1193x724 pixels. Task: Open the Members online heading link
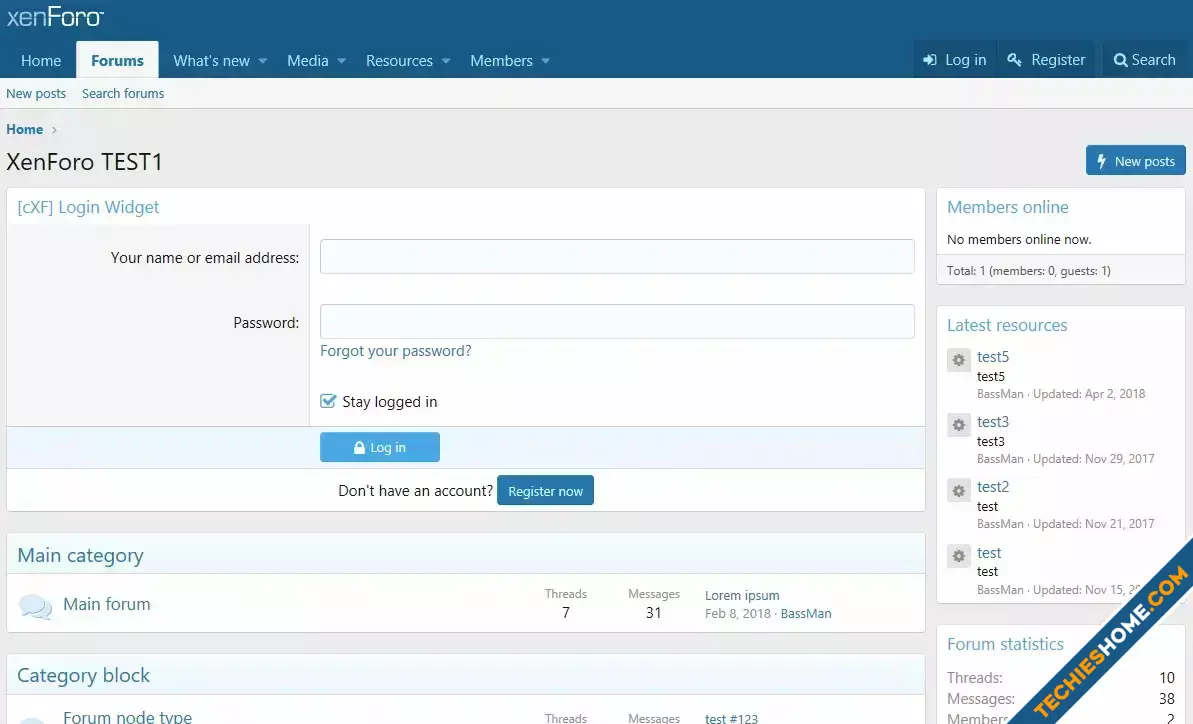point(1007,207)
